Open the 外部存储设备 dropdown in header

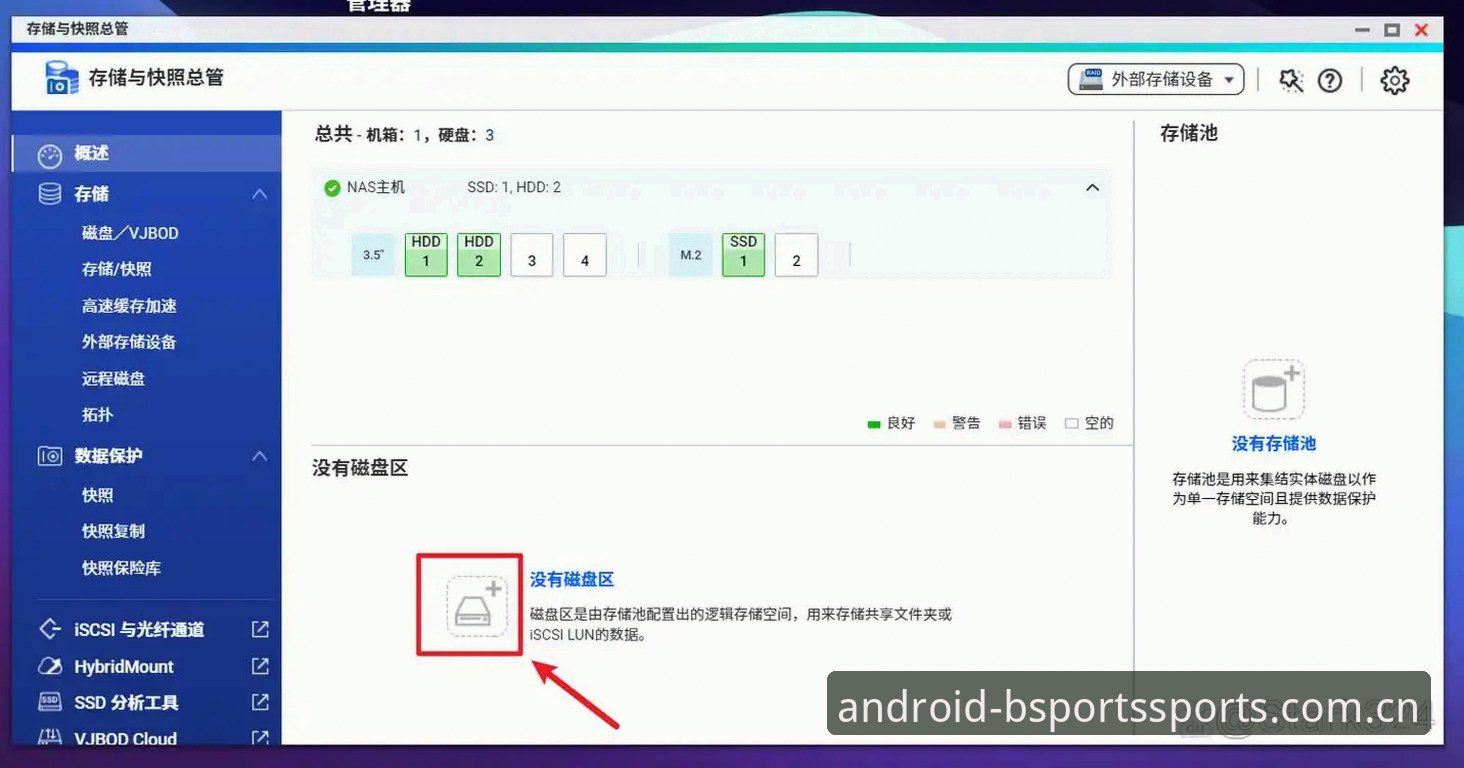pos(1156,80)
